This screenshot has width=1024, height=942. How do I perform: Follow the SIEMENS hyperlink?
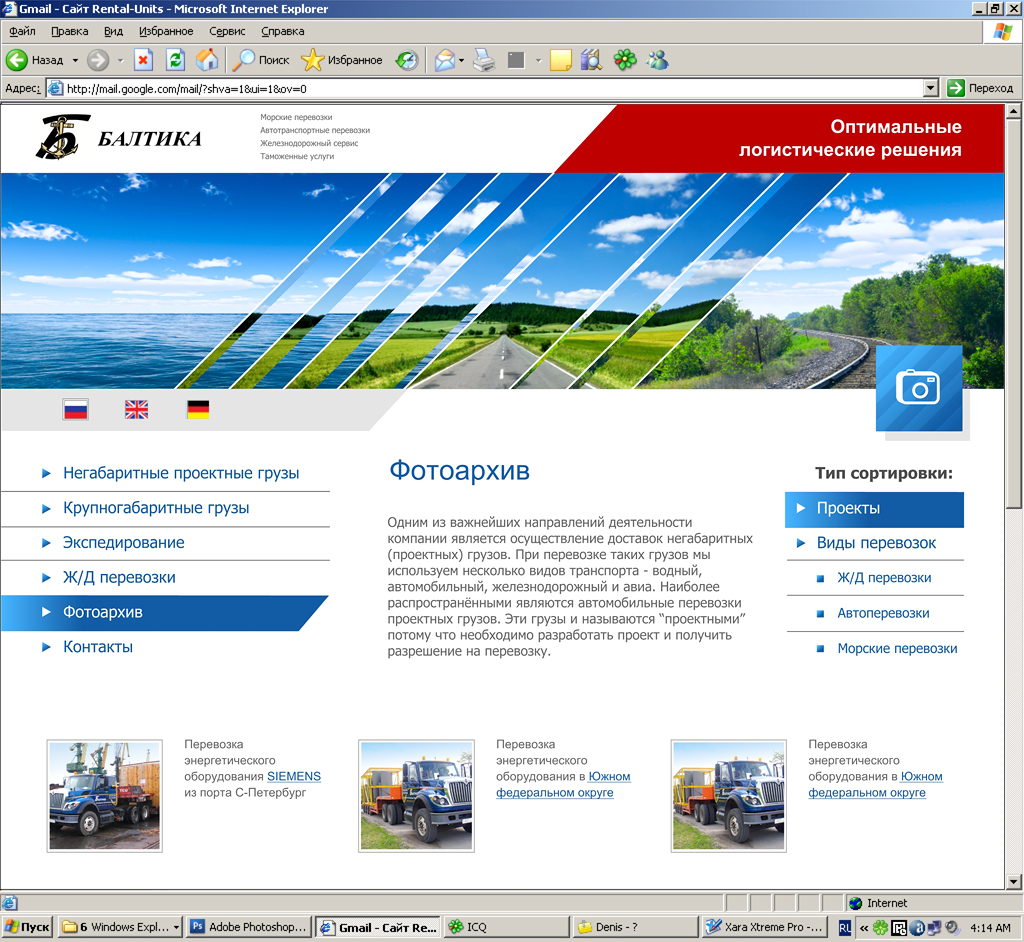(294, 776)
